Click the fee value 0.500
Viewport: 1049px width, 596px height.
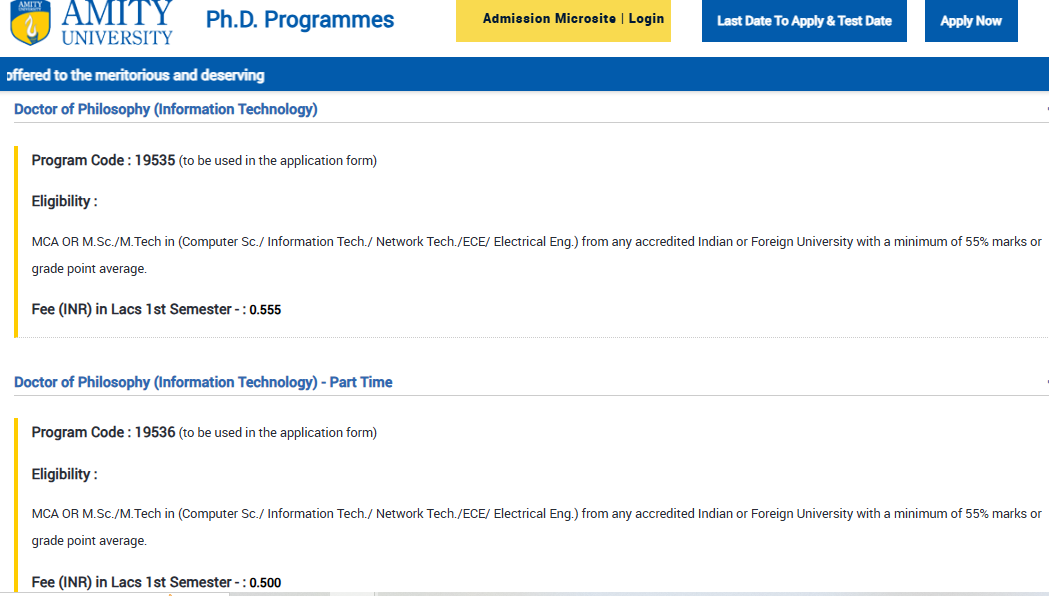point(265,582)
